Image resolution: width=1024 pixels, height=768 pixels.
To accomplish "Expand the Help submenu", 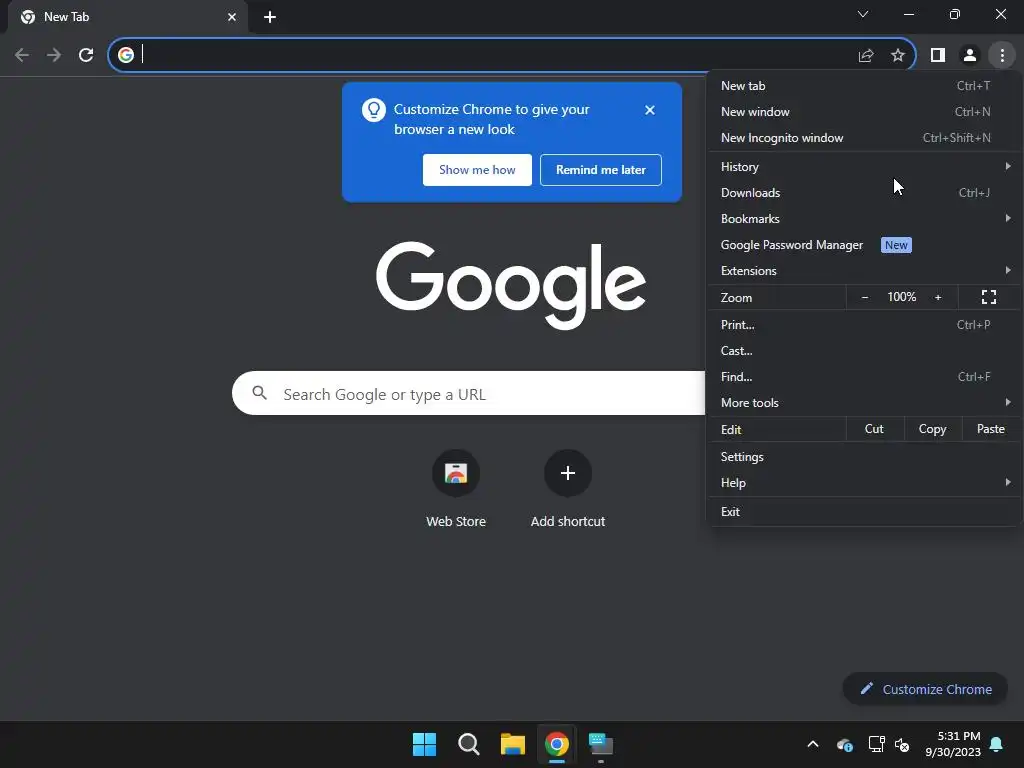I will tap(864, 483).
